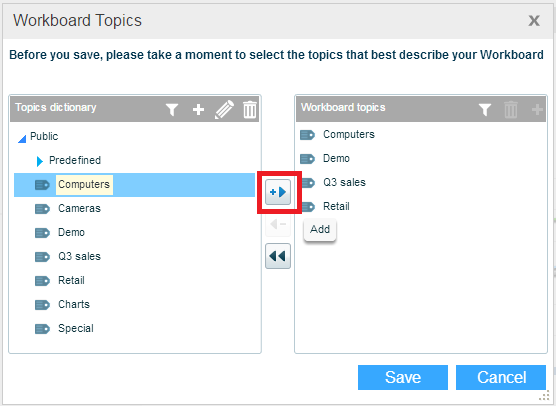556x406 pixels.
Task: Click the remove-topic left arrow minus button
Action: pyautogui.click(x=278, y=224)
